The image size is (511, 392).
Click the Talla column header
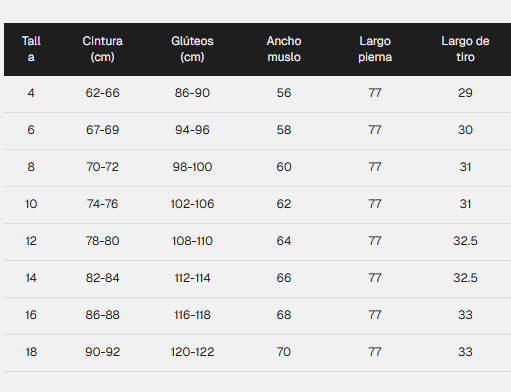tap(31, 49)
